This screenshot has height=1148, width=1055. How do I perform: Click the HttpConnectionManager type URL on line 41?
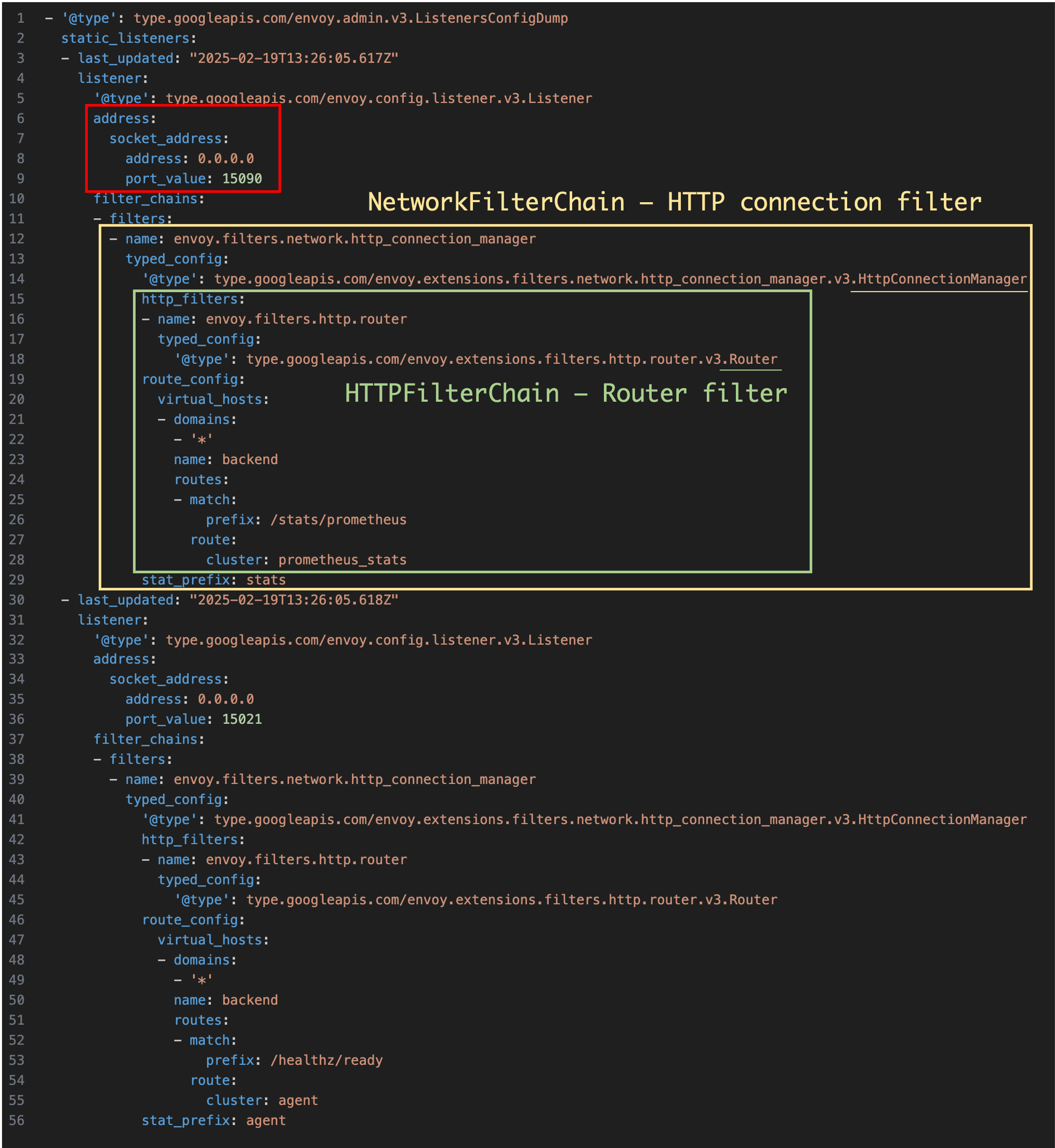[621, 820]
